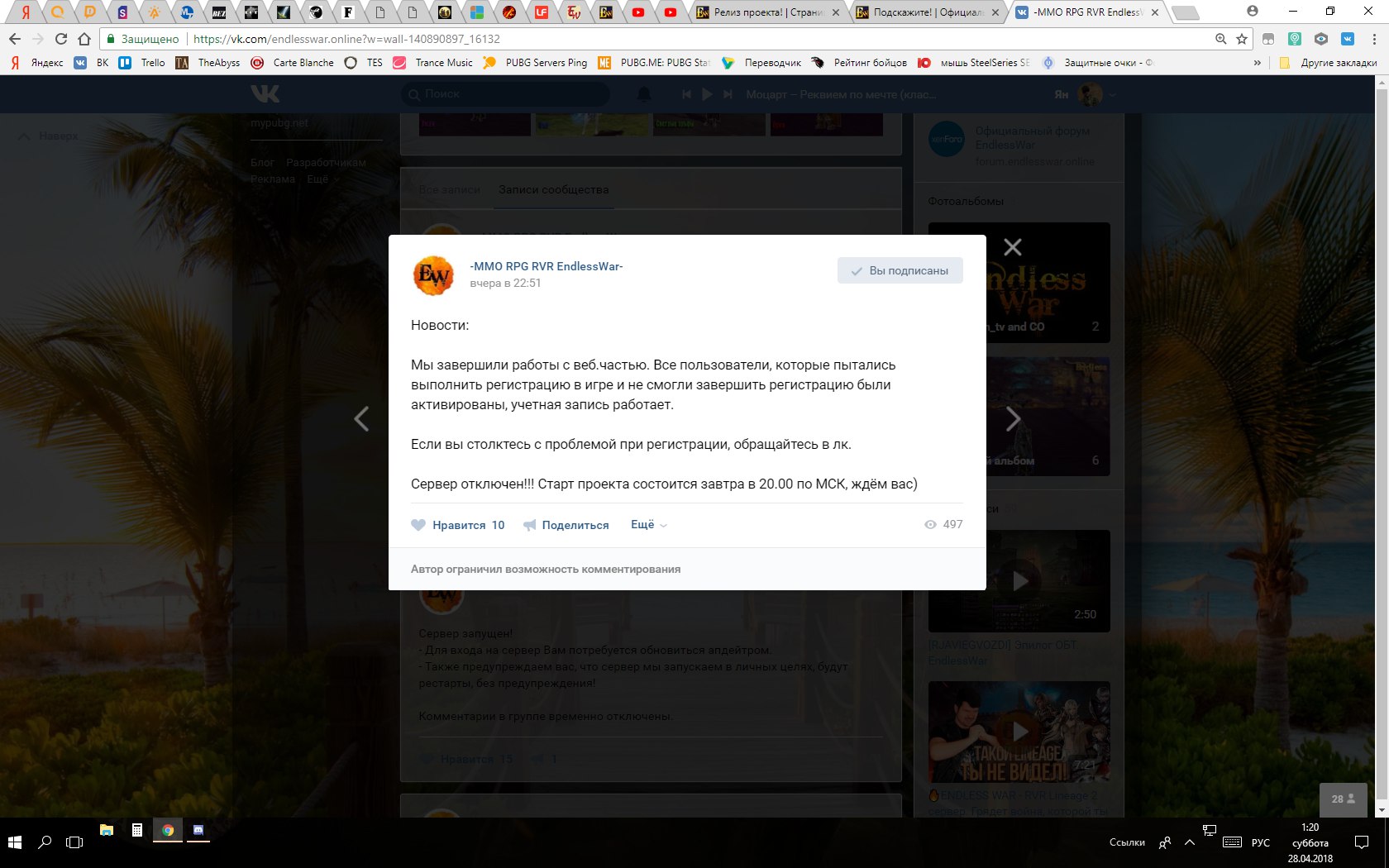
Task: Open Task View on the taskbar
Action: (x=74, y=842)
